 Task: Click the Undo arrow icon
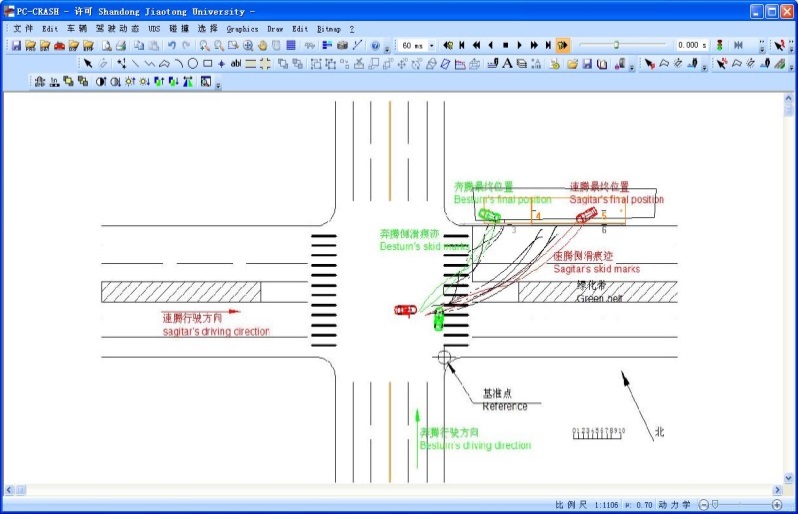coord(172,46)
